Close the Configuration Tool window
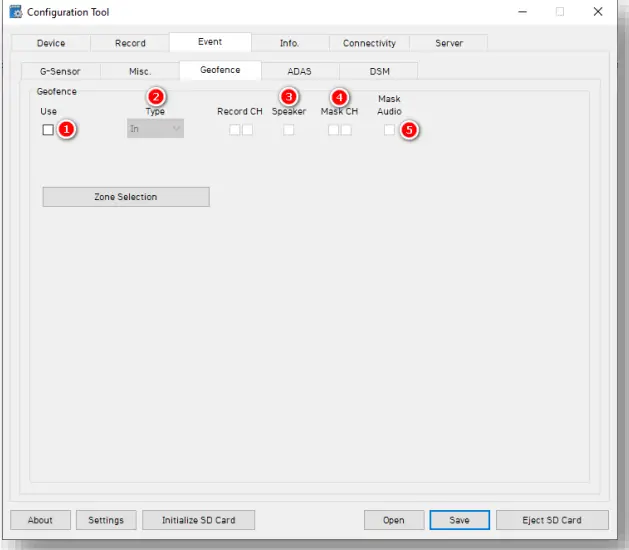629x550 pixels. coord(598,12)
